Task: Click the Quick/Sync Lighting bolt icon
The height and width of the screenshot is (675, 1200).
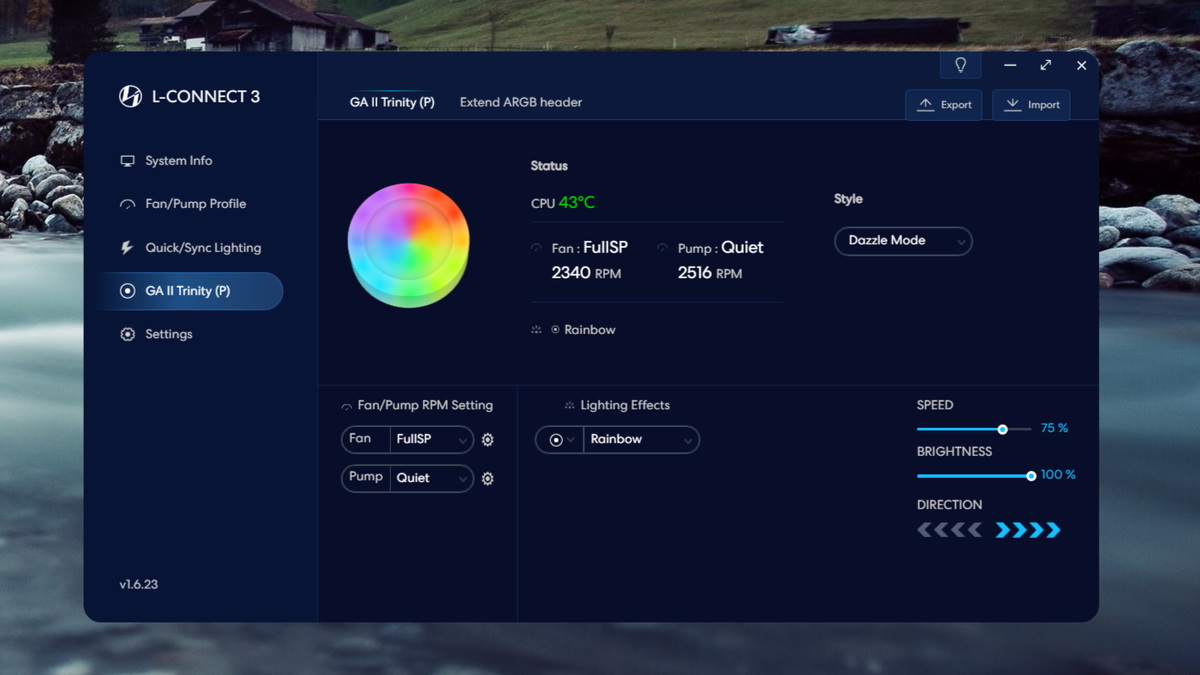Action: pyautogui.click(x=127, y=248)
